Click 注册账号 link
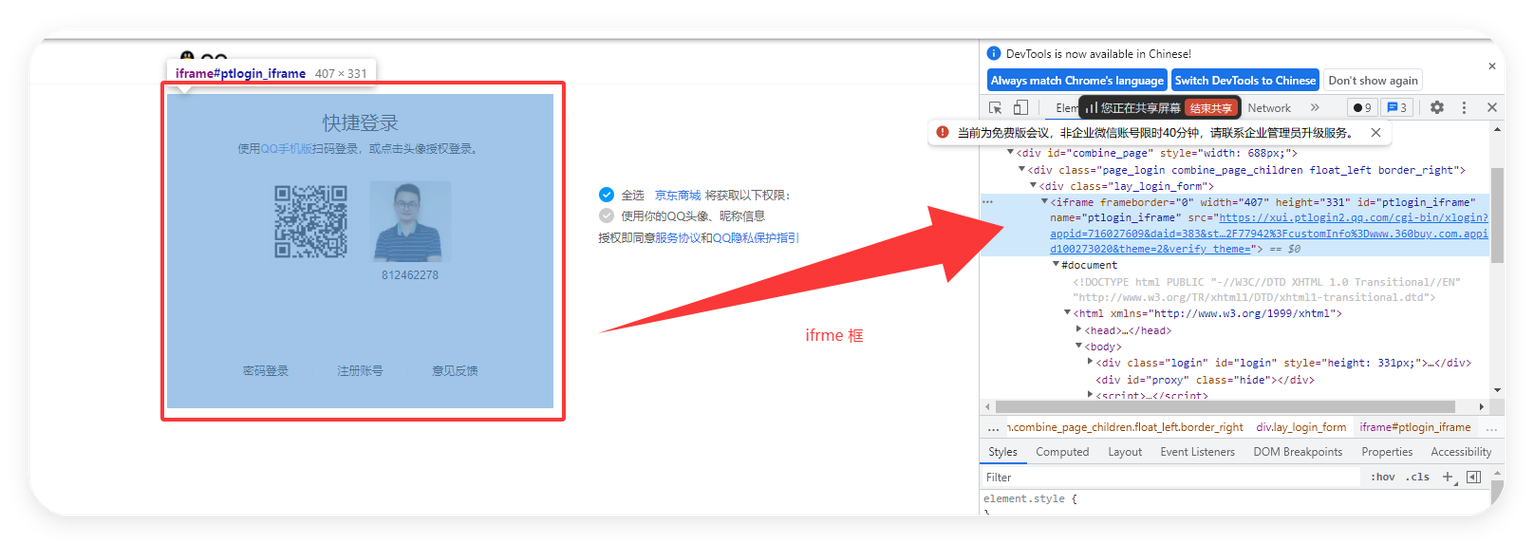 pos(360,370)
